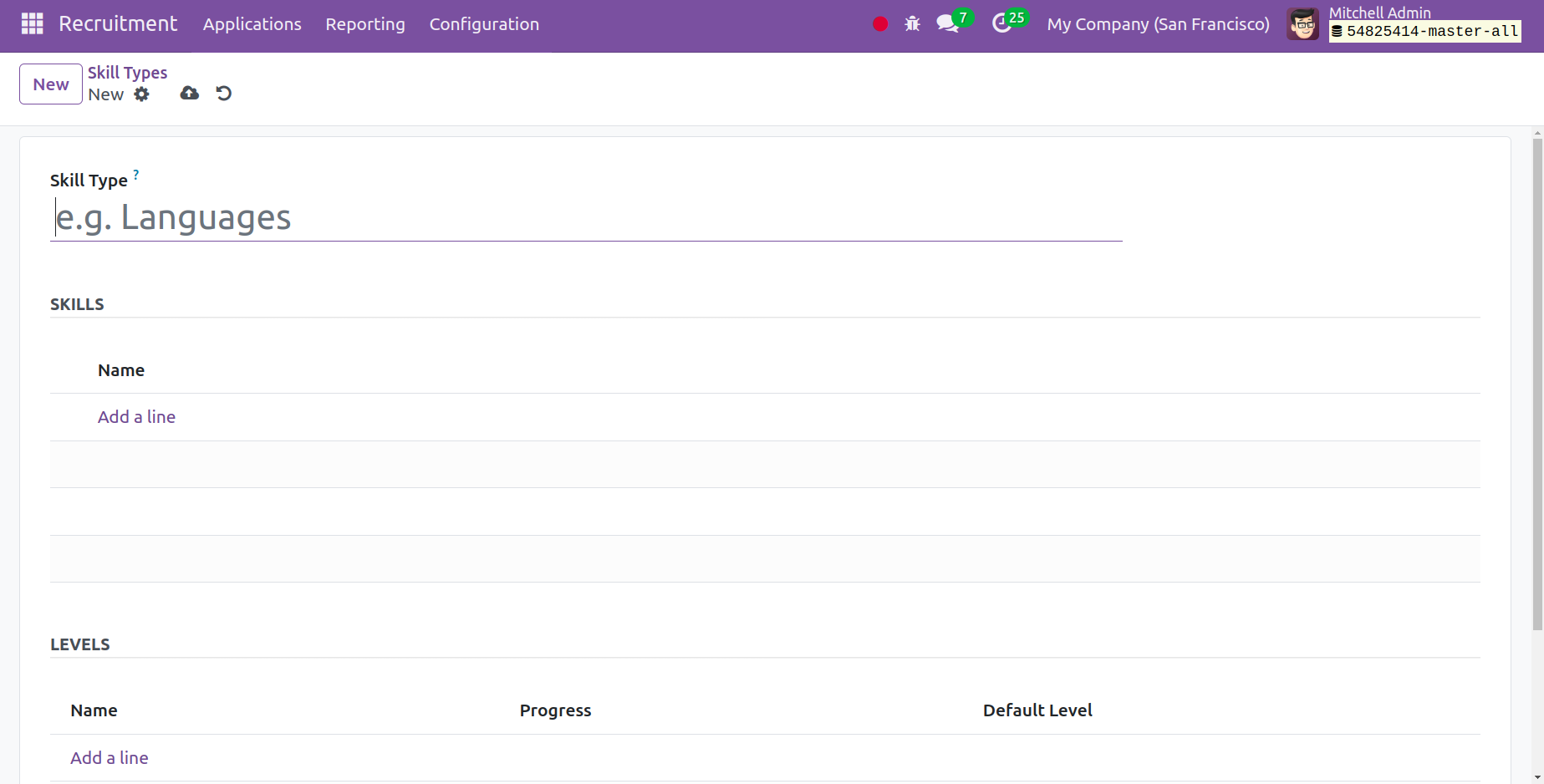Open the activities clock icon
1544x784 pixels.
click(1001, 24)
